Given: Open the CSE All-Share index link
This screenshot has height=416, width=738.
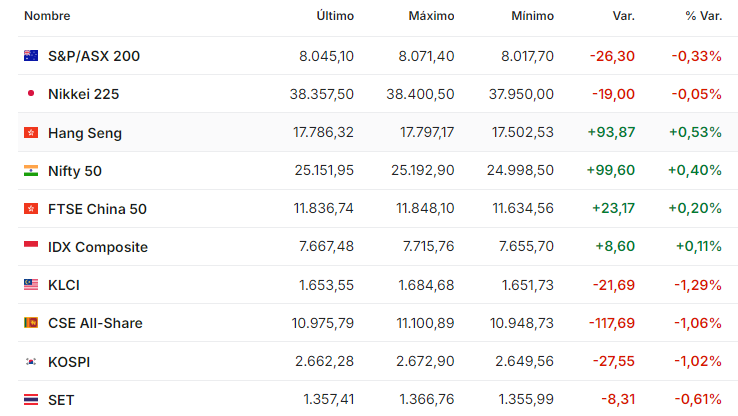Looking at the screenshot, I should [x=95, y=323].
